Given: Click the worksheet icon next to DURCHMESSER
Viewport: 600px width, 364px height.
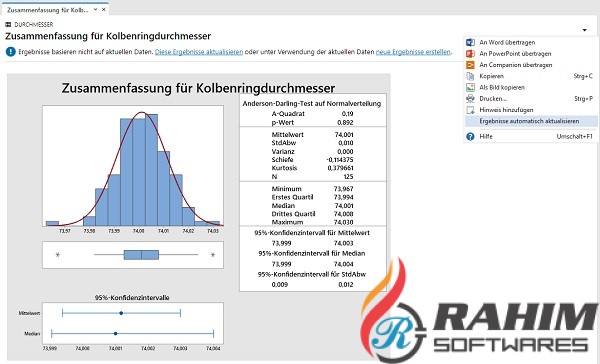Looking at the screenshot, I should tap(8, 24).
